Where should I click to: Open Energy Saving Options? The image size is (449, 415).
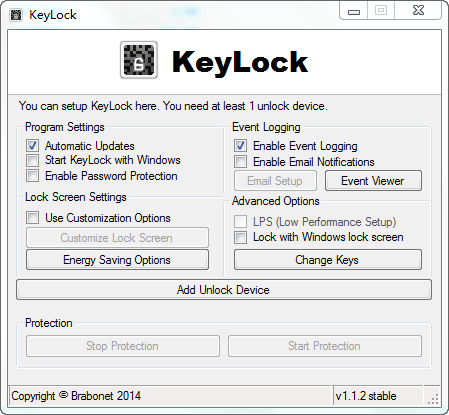[117, 260]
